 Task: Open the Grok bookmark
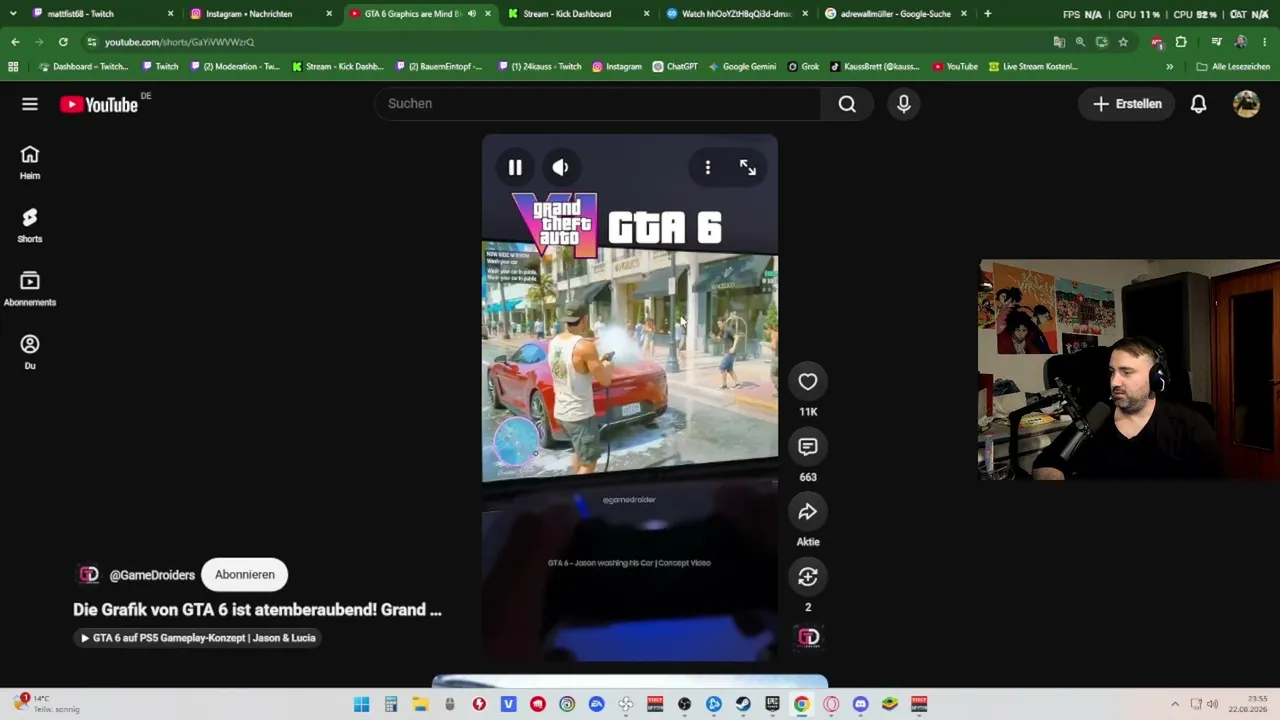click(803, 67)
